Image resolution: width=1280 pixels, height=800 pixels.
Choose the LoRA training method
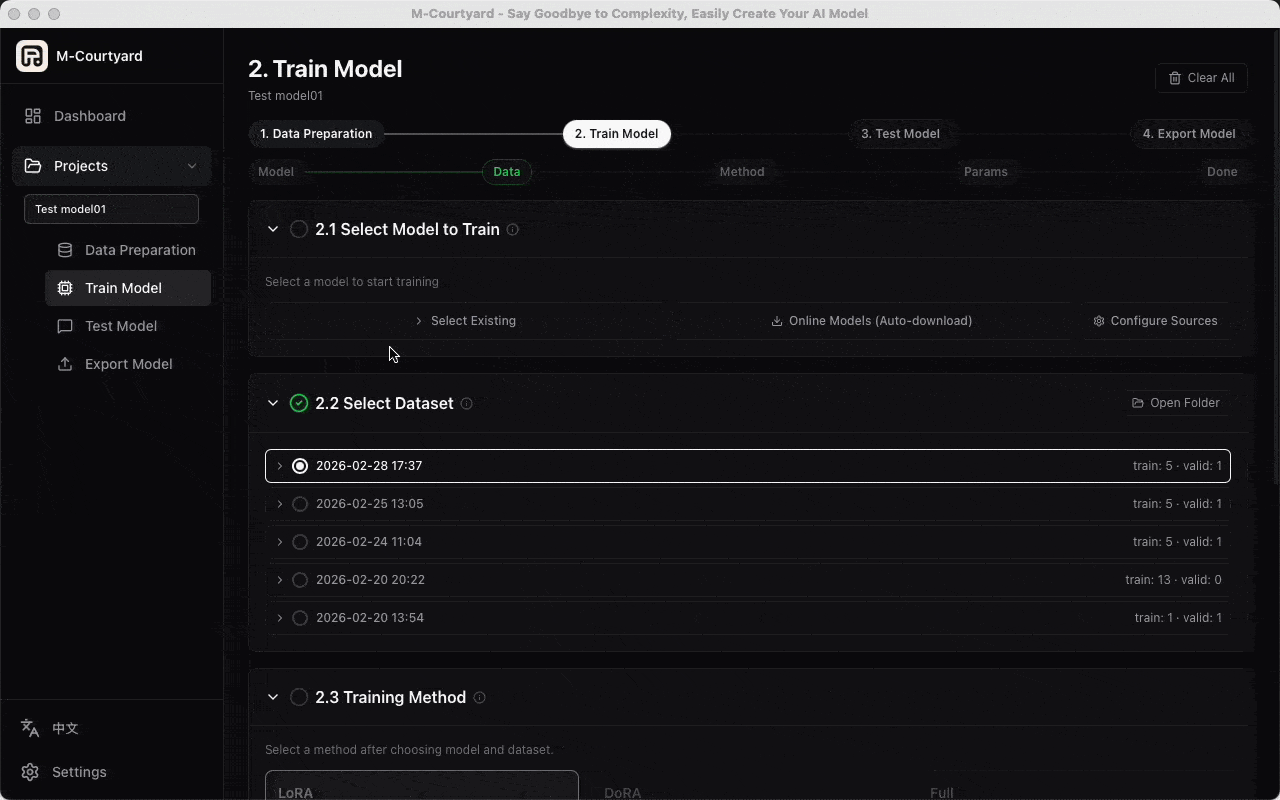tap(422, 786)
